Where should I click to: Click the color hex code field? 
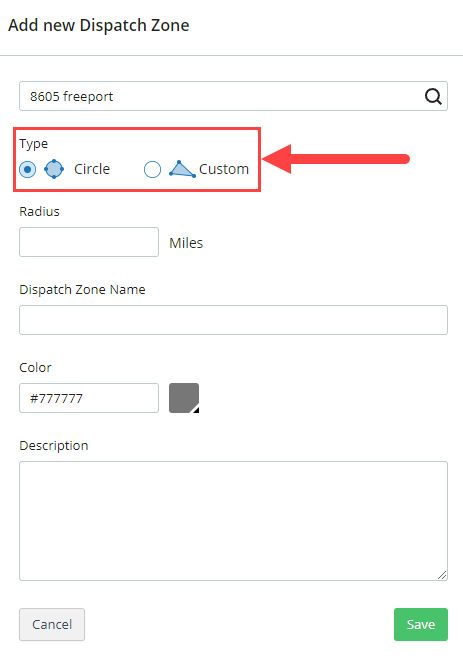(x=89, y=398)
